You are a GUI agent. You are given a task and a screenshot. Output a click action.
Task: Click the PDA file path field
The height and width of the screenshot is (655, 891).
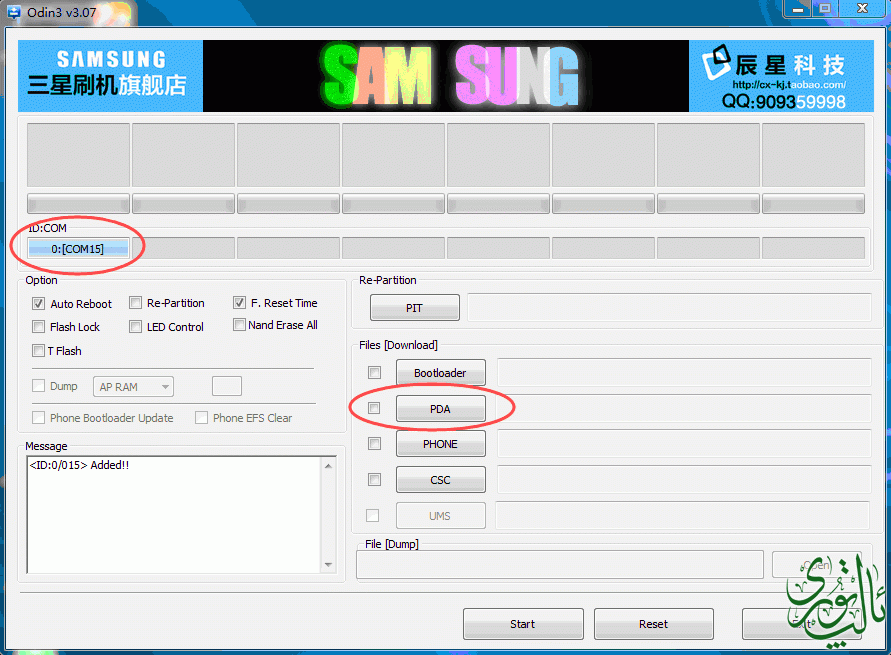(684, 408)
